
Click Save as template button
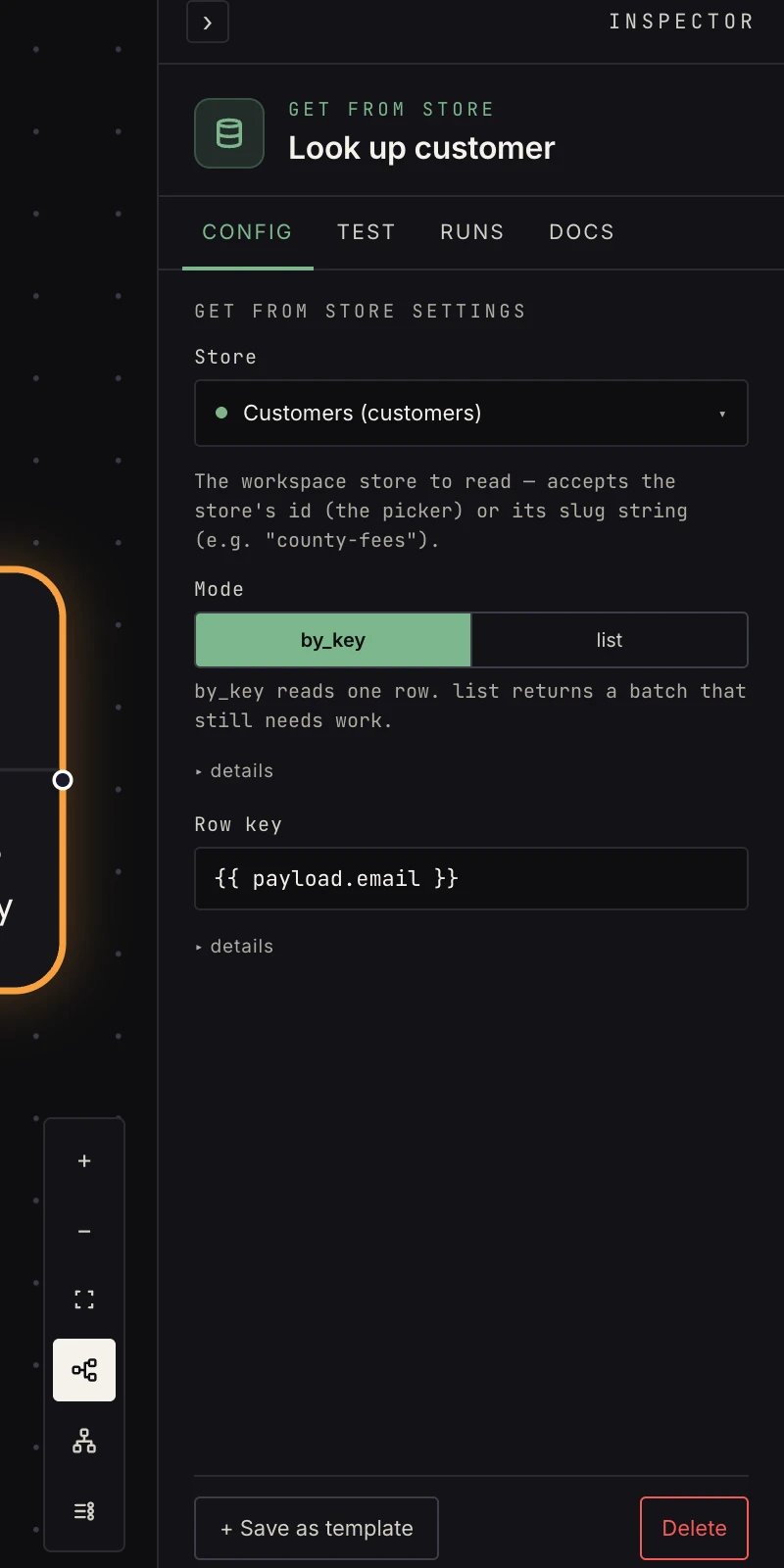317,1529
